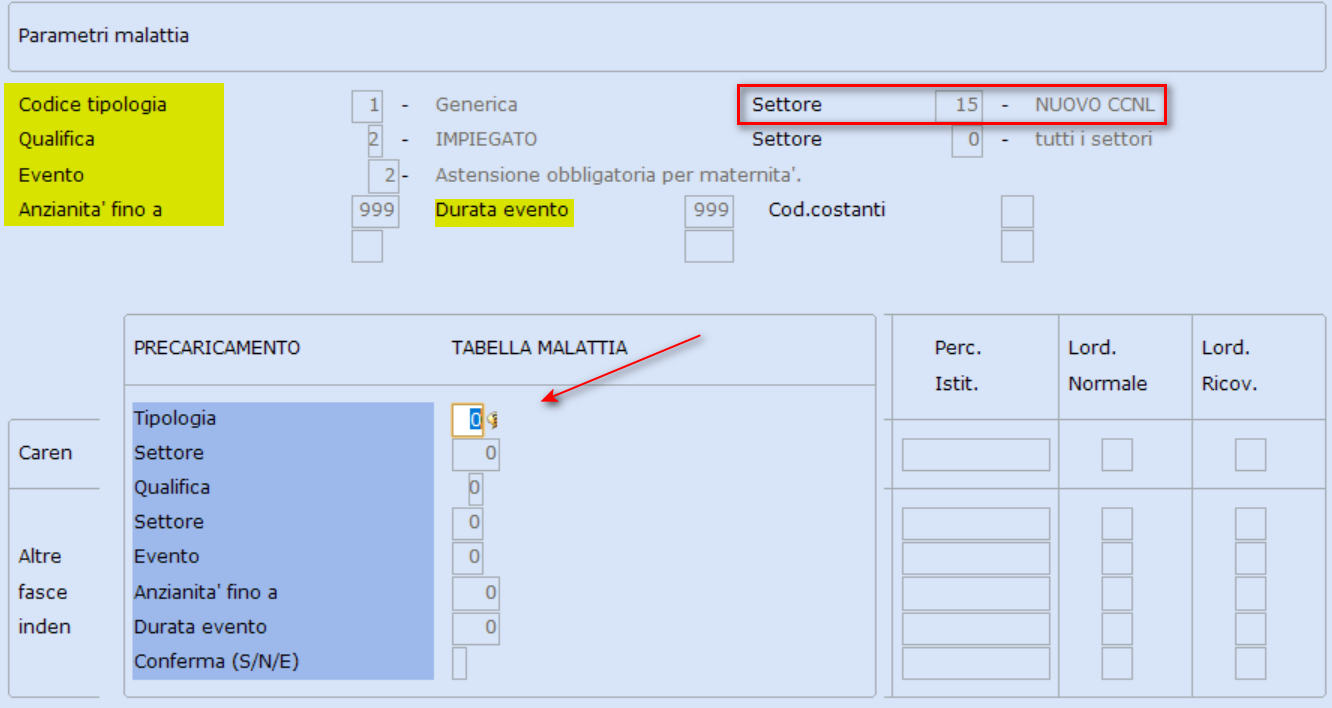Image resolution: width=1332 pixels, height=708 pixels.
Task: Click the Cod.costanti input box
Action: (x=1017, y=211)
